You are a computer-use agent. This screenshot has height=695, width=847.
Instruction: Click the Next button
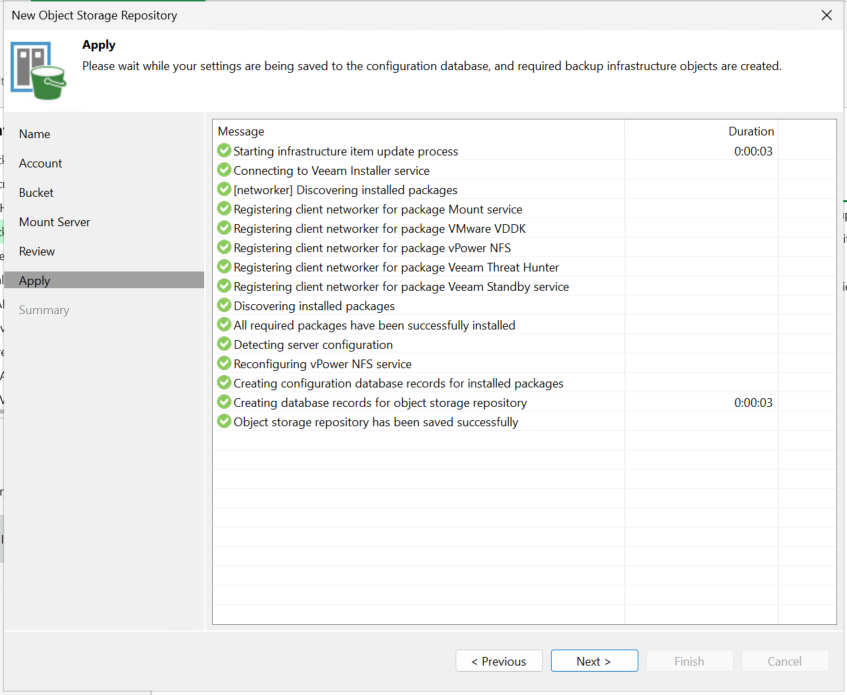(594, 661)
